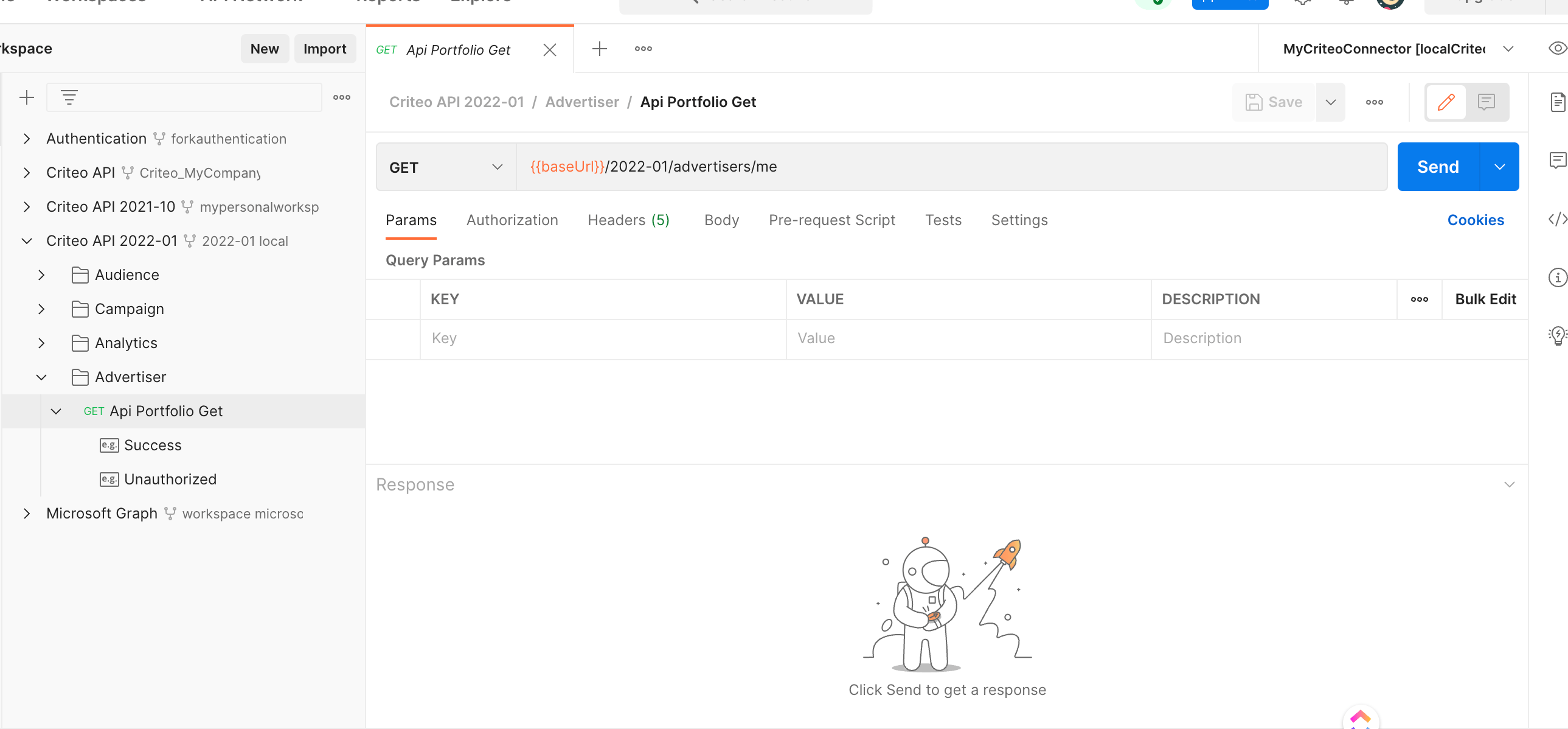
Task: Open a new request tab with plus
Action: 600,49
